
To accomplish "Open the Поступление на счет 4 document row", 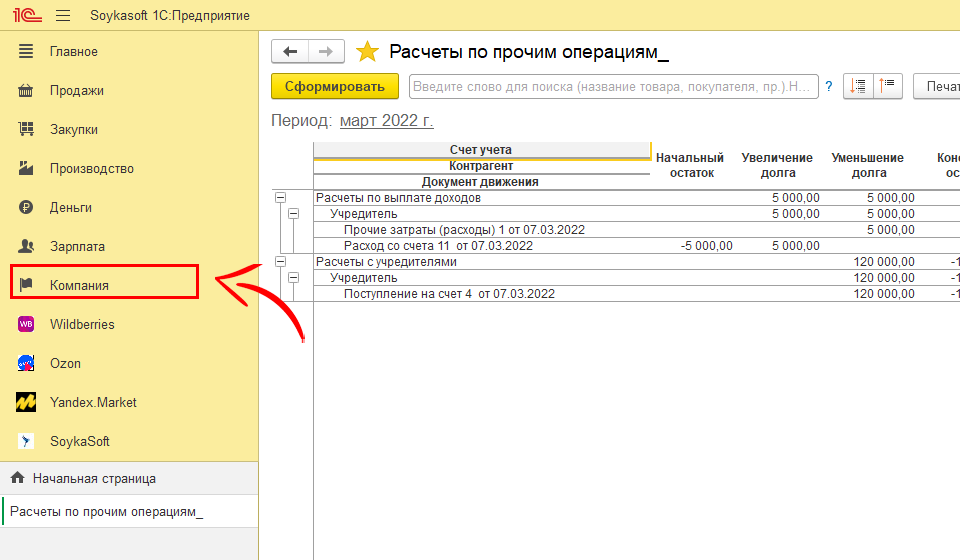I will point(449,294).
